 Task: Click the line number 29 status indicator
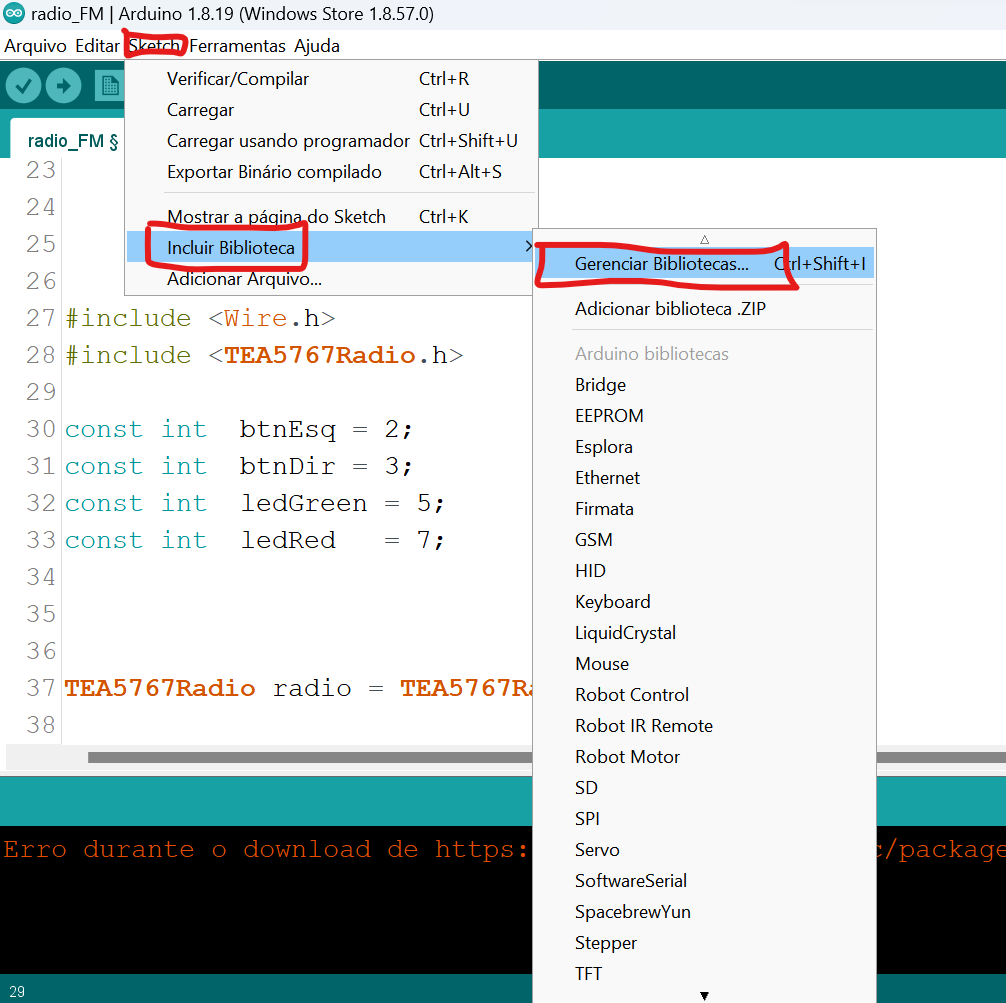[x=17, y=991]
